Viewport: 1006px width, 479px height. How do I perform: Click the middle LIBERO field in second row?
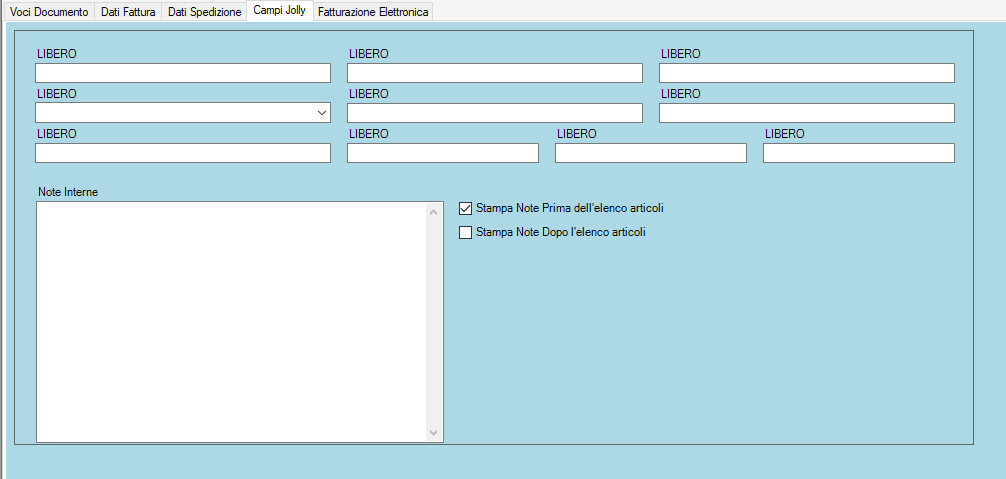[495, 113]
